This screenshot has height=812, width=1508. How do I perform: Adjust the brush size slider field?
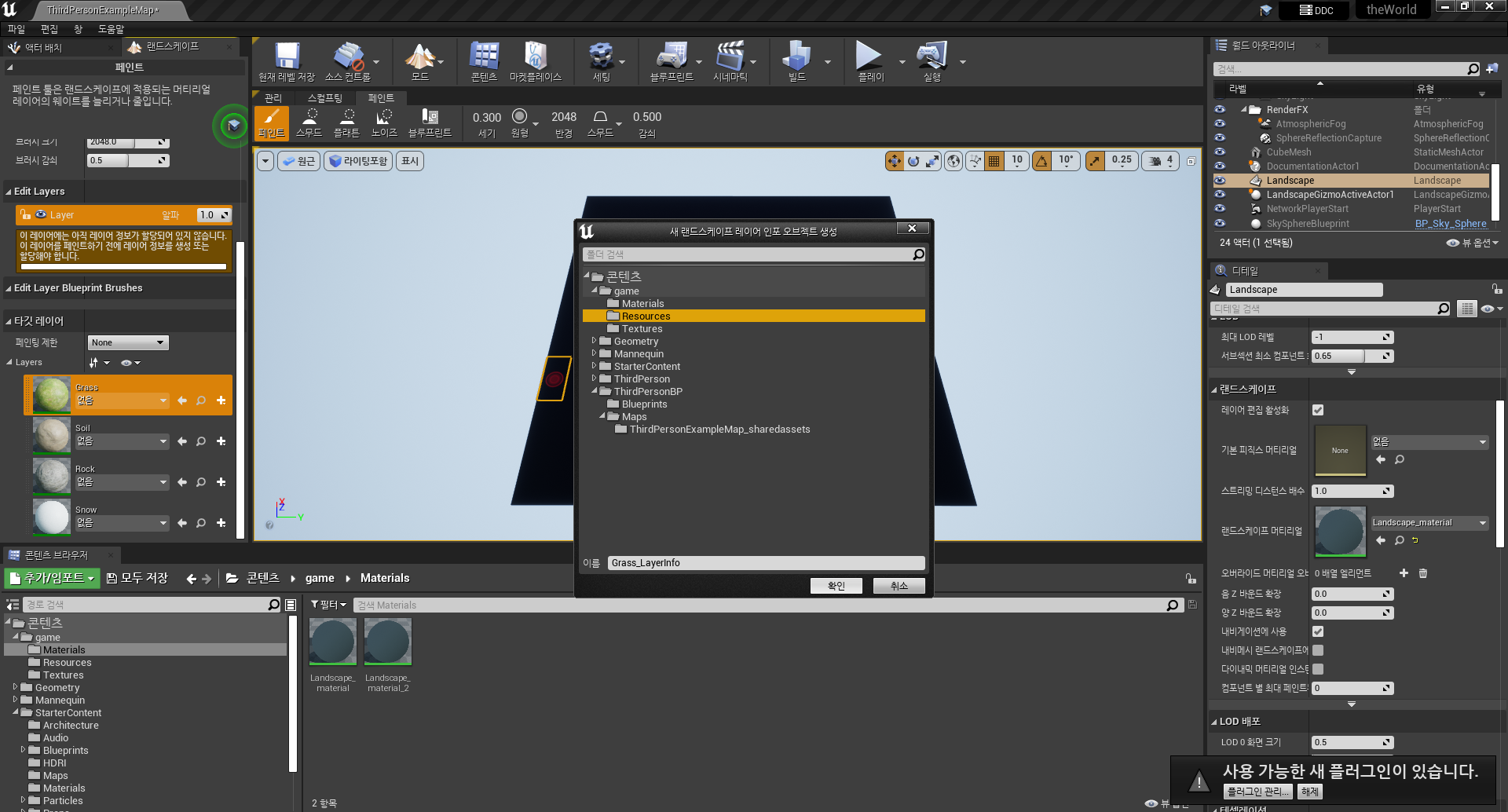tap(128, 141)
